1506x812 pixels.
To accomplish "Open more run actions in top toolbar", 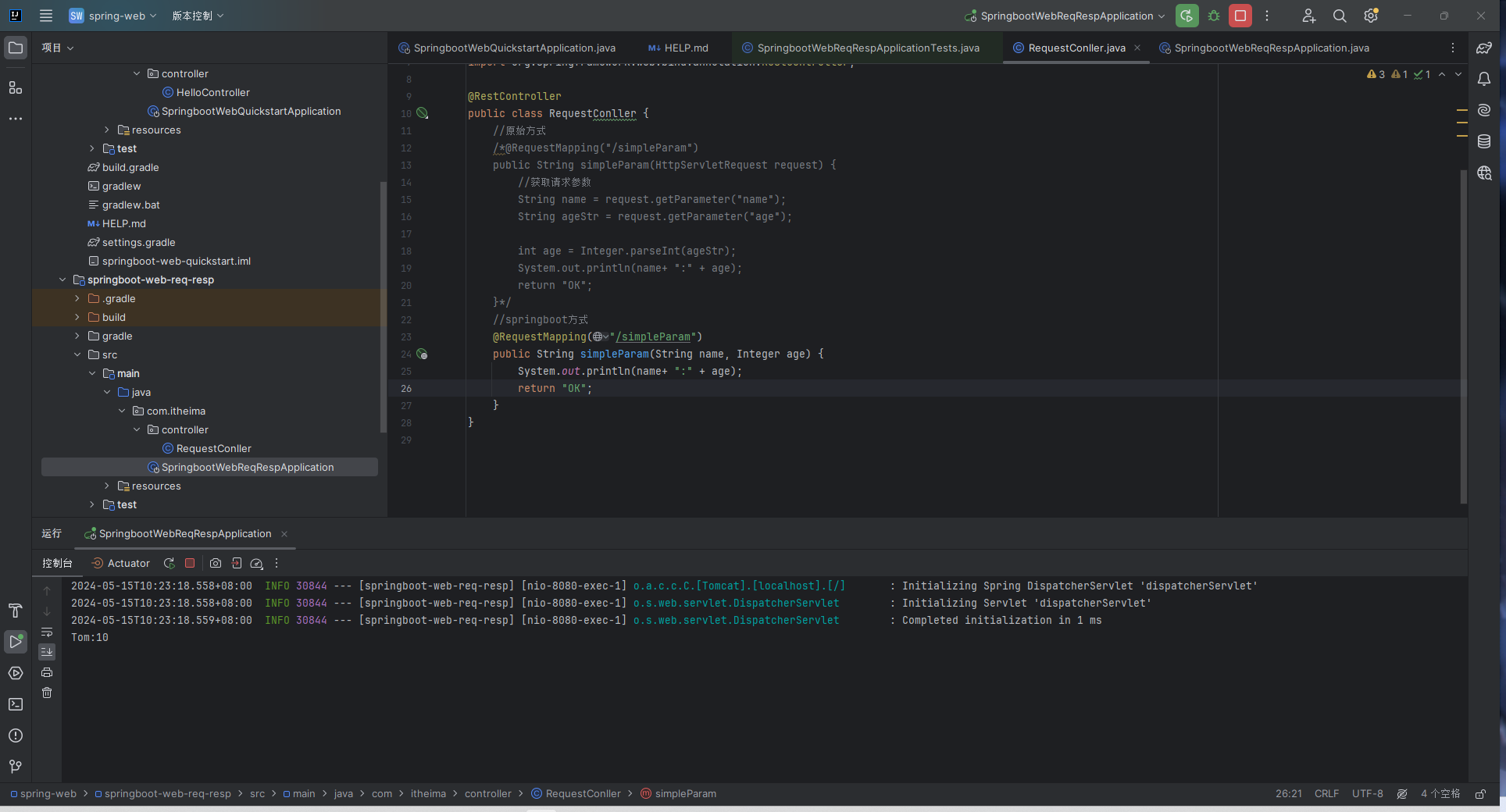I will tap(1267, 16).
